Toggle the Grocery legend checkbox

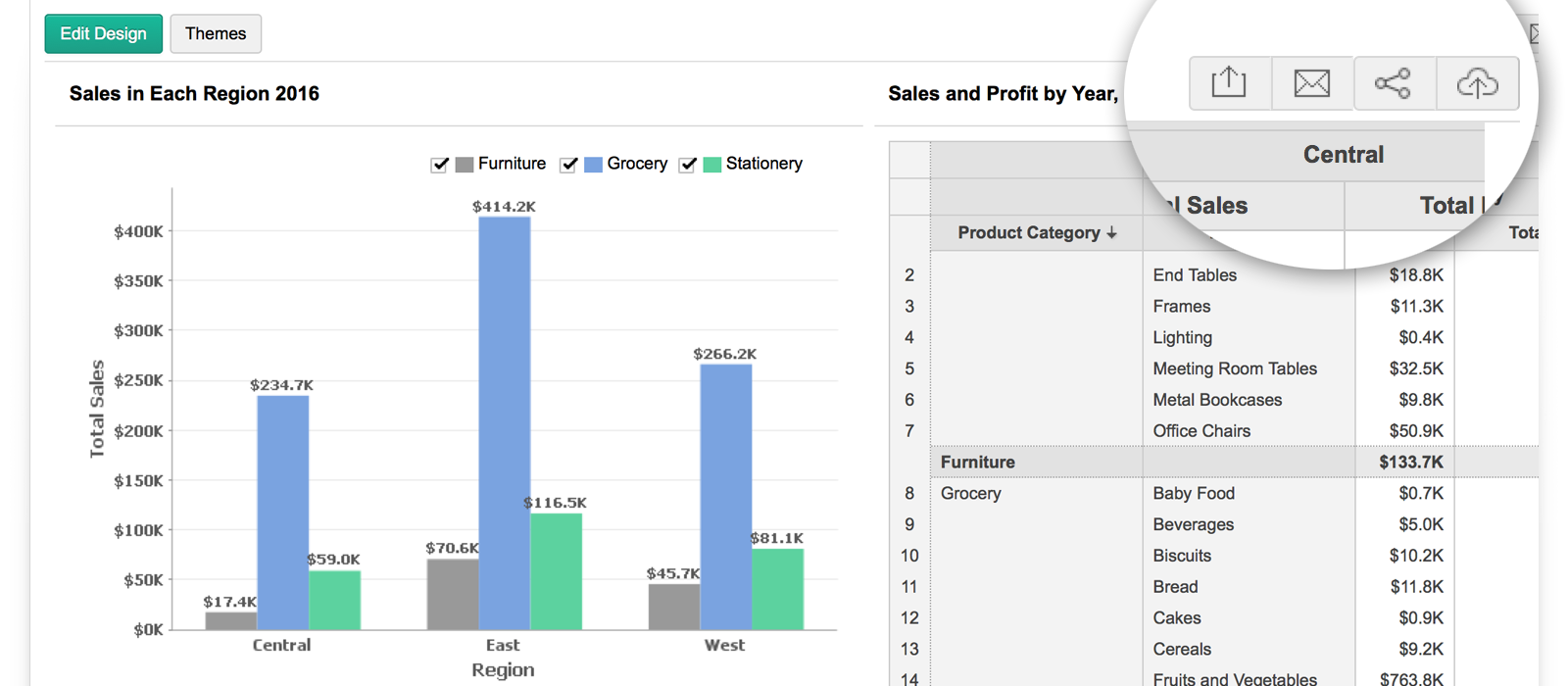click(x=568, y=165)
